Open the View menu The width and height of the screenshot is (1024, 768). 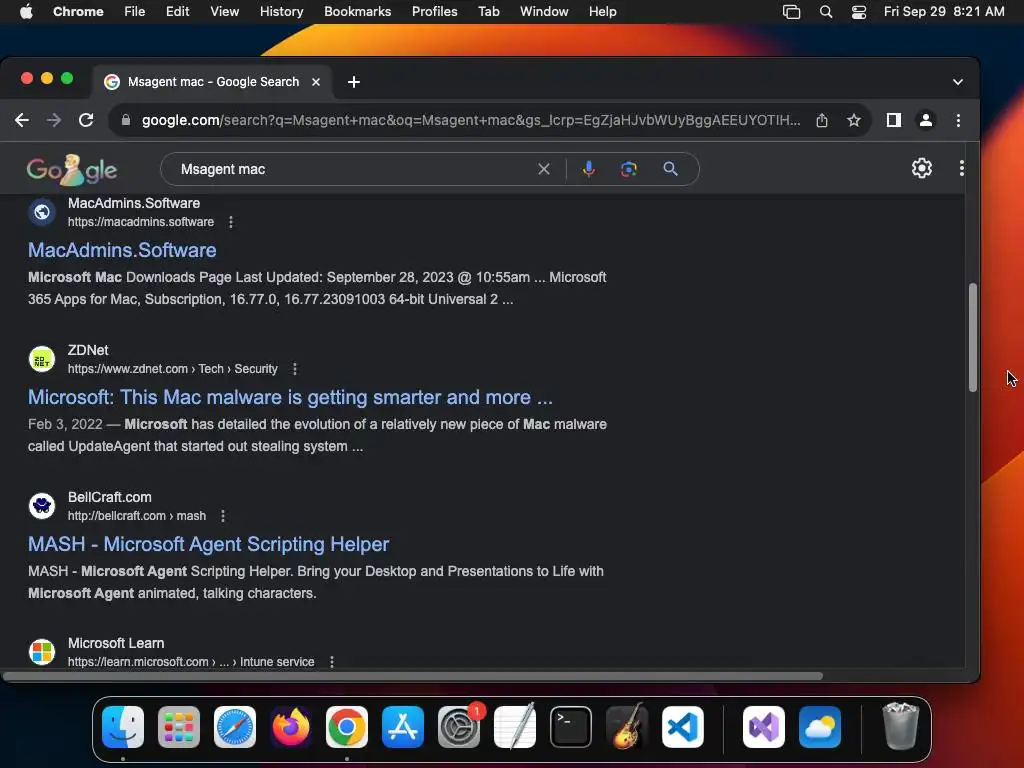(225, 12)
